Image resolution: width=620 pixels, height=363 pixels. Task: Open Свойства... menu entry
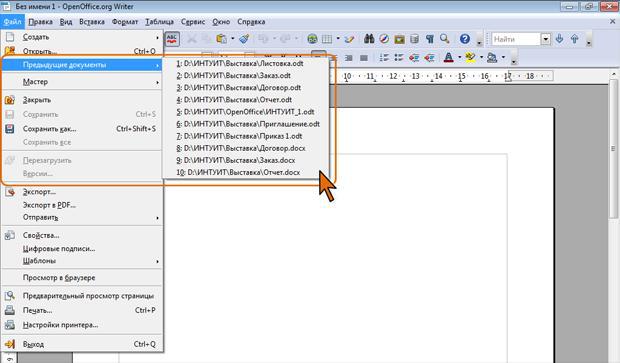point(82,235)
